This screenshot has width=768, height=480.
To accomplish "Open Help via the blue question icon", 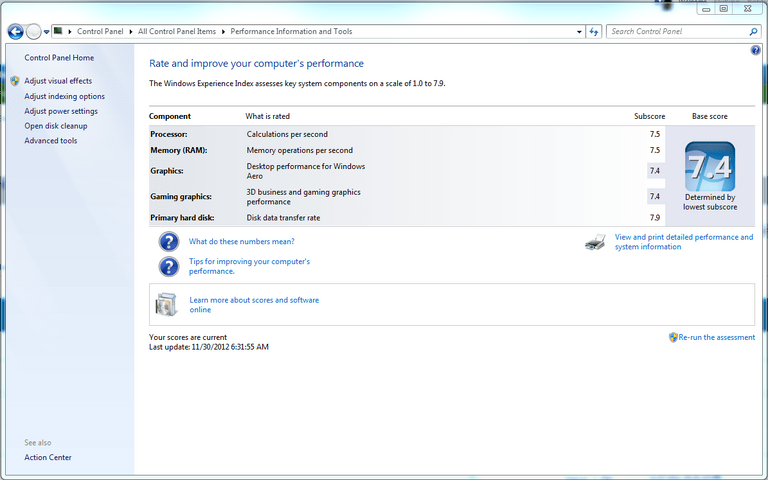I will pyautogui.click(x=756, y=50).
